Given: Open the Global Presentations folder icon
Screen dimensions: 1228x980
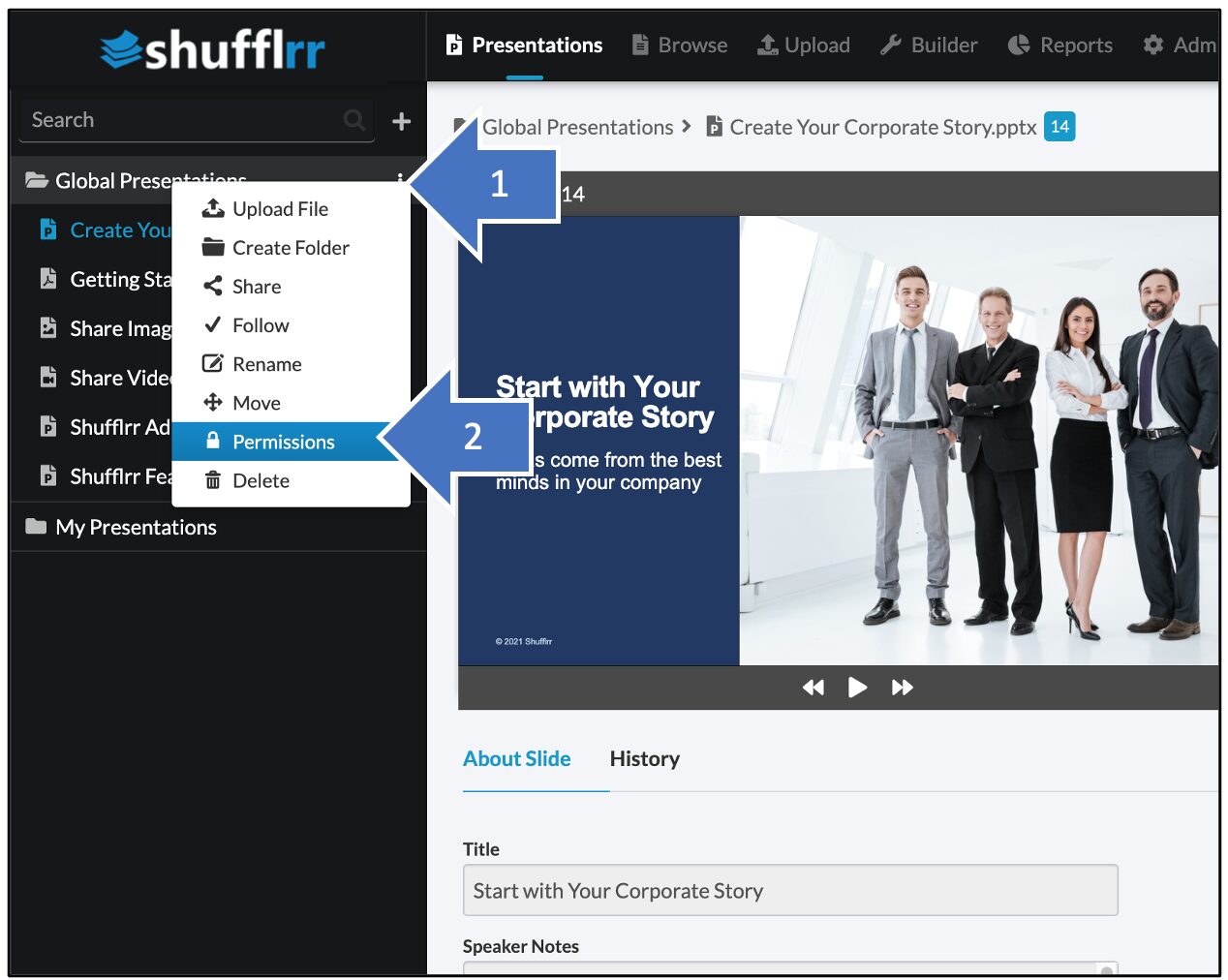Looking at the screenshot, I should [37, 180].
